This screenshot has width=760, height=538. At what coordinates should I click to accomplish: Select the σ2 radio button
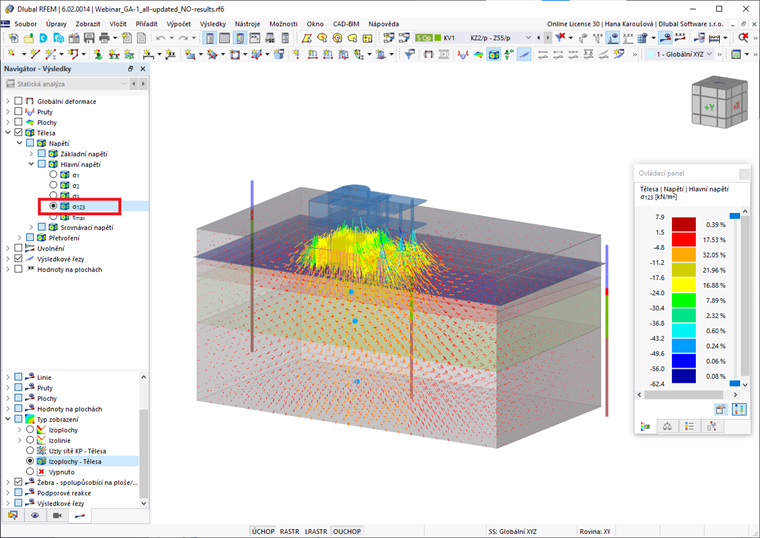click(x=53, y=185)
